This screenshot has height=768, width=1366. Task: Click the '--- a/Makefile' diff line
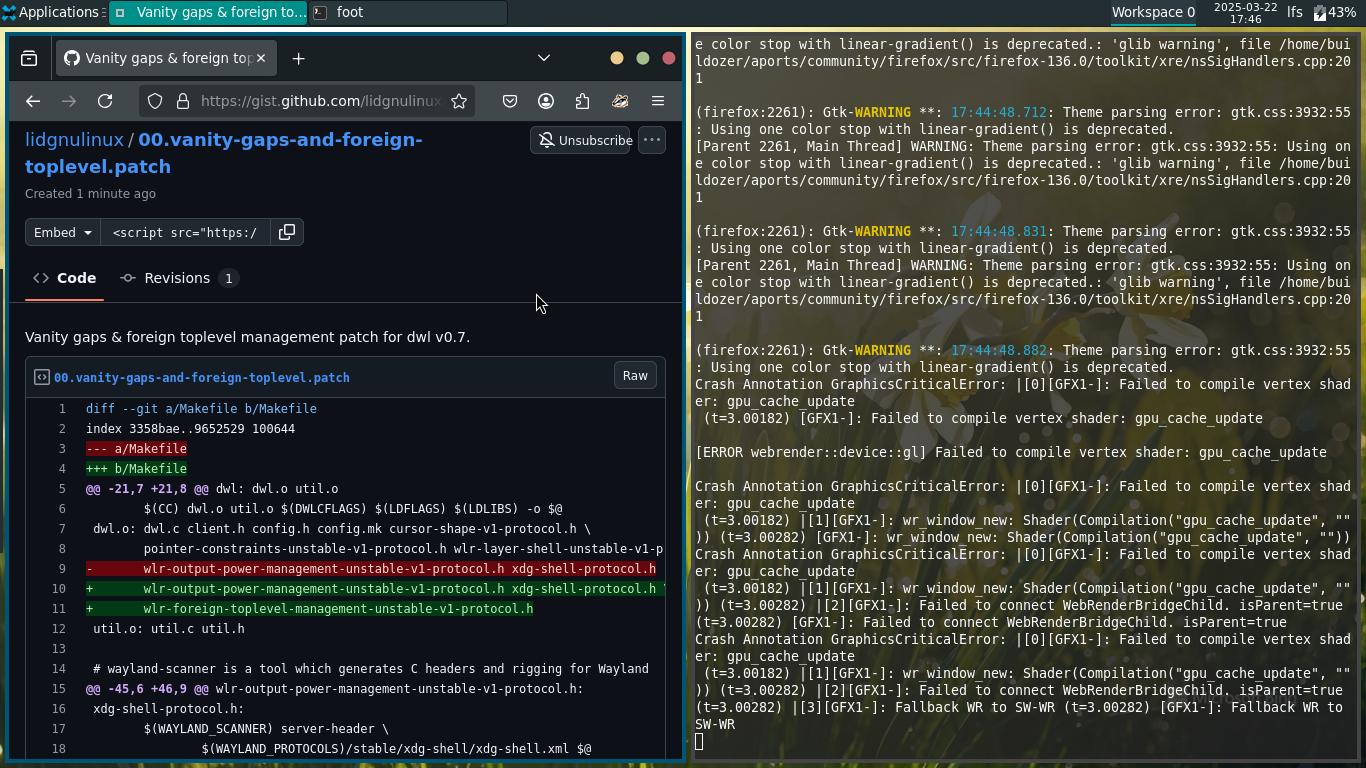click(x=137, y=449)
